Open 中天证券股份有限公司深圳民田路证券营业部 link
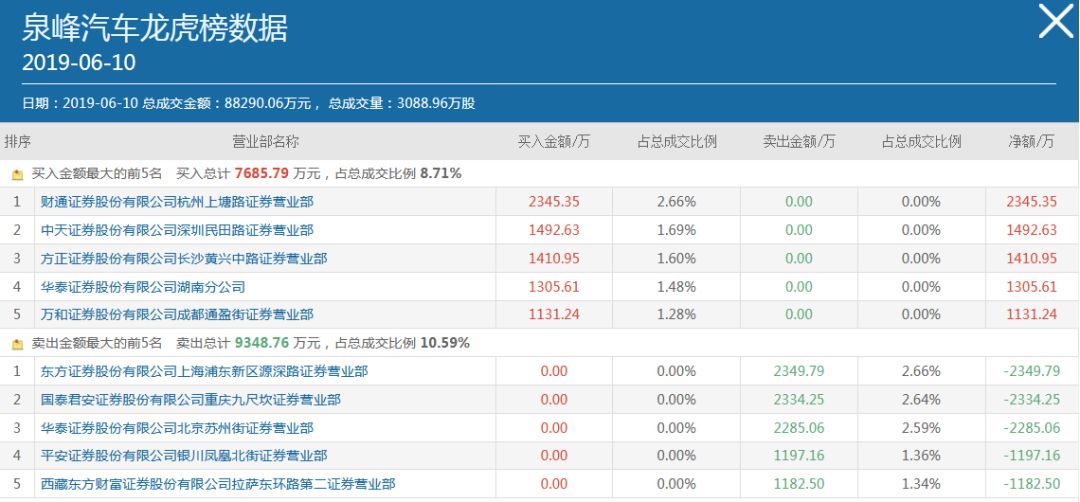Viewport: 1080px width, 502px height. point(177,230)
